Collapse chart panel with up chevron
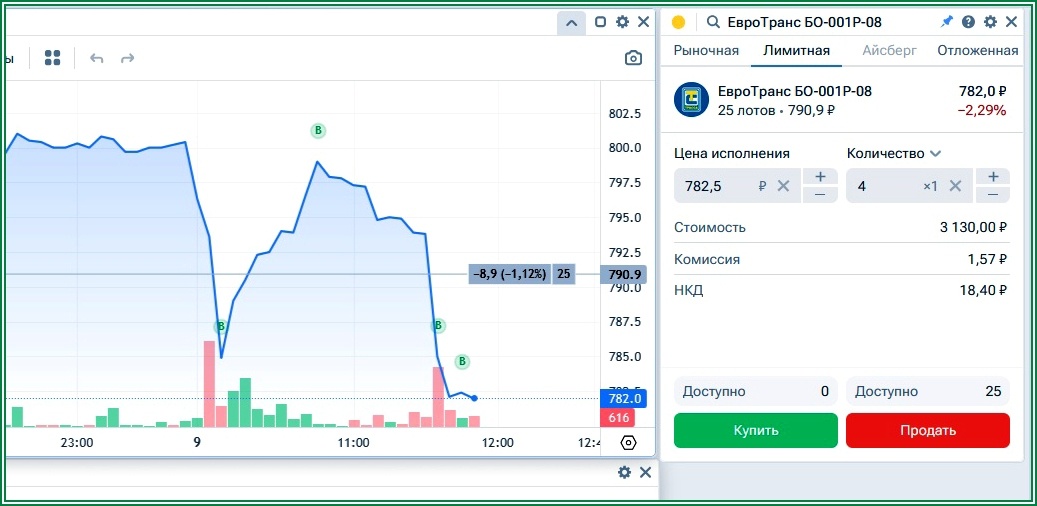This screenshot has width=1037, height=506. point(571,22)
